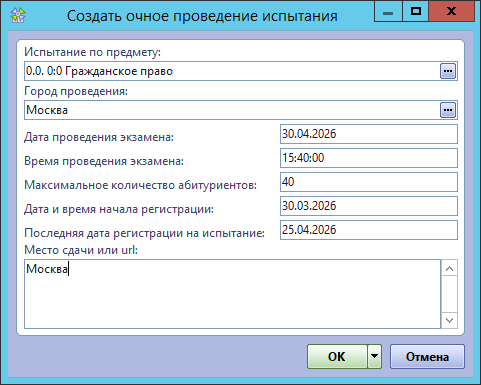Open subject picker next to Гражданское право

pos(448,71)
